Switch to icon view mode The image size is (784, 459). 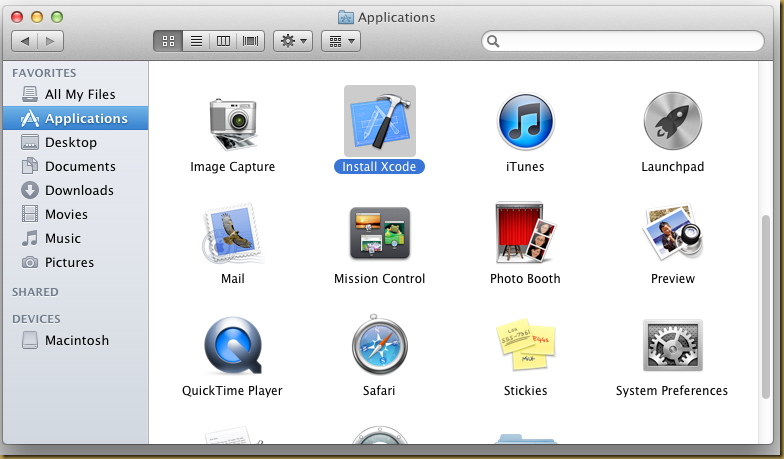(168, 41)
